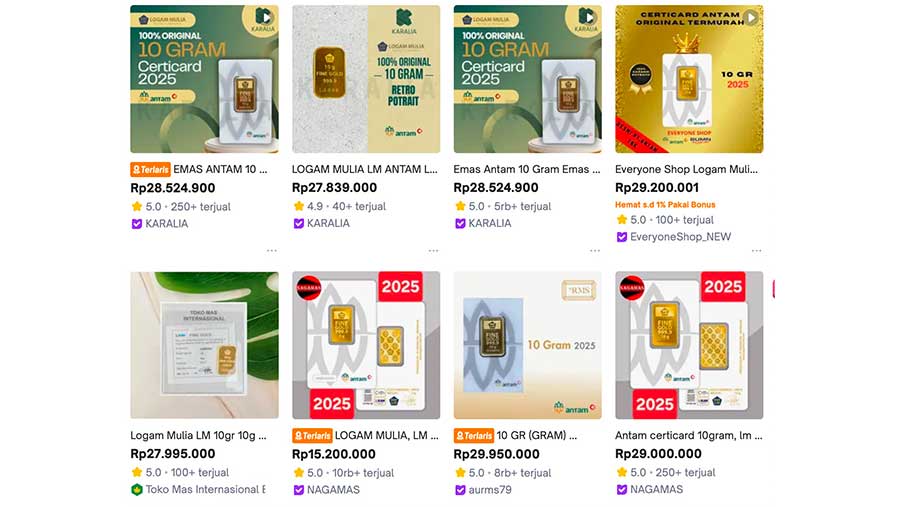This screenshot has height=507, width=900.
Task: Open the Retro Potrait 10 Gram product image
Action: [x=365, y=79]
